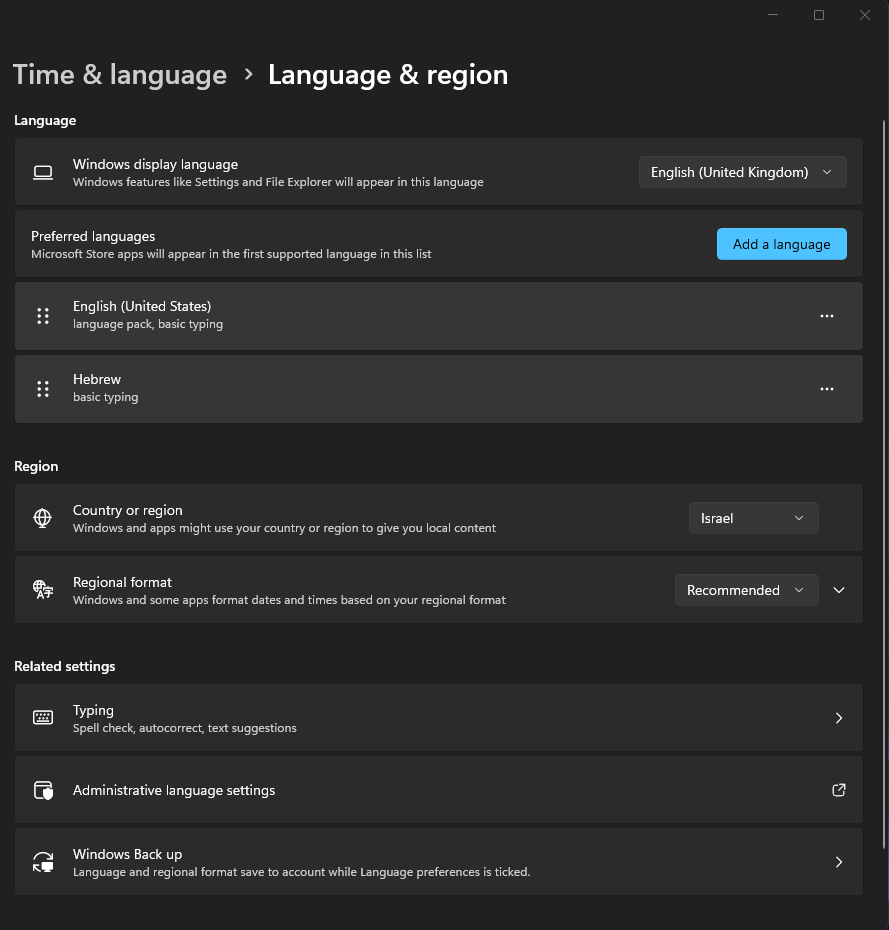Click the external link icon for Administrative language settings

pyautogui.click(x=839, y=790)
